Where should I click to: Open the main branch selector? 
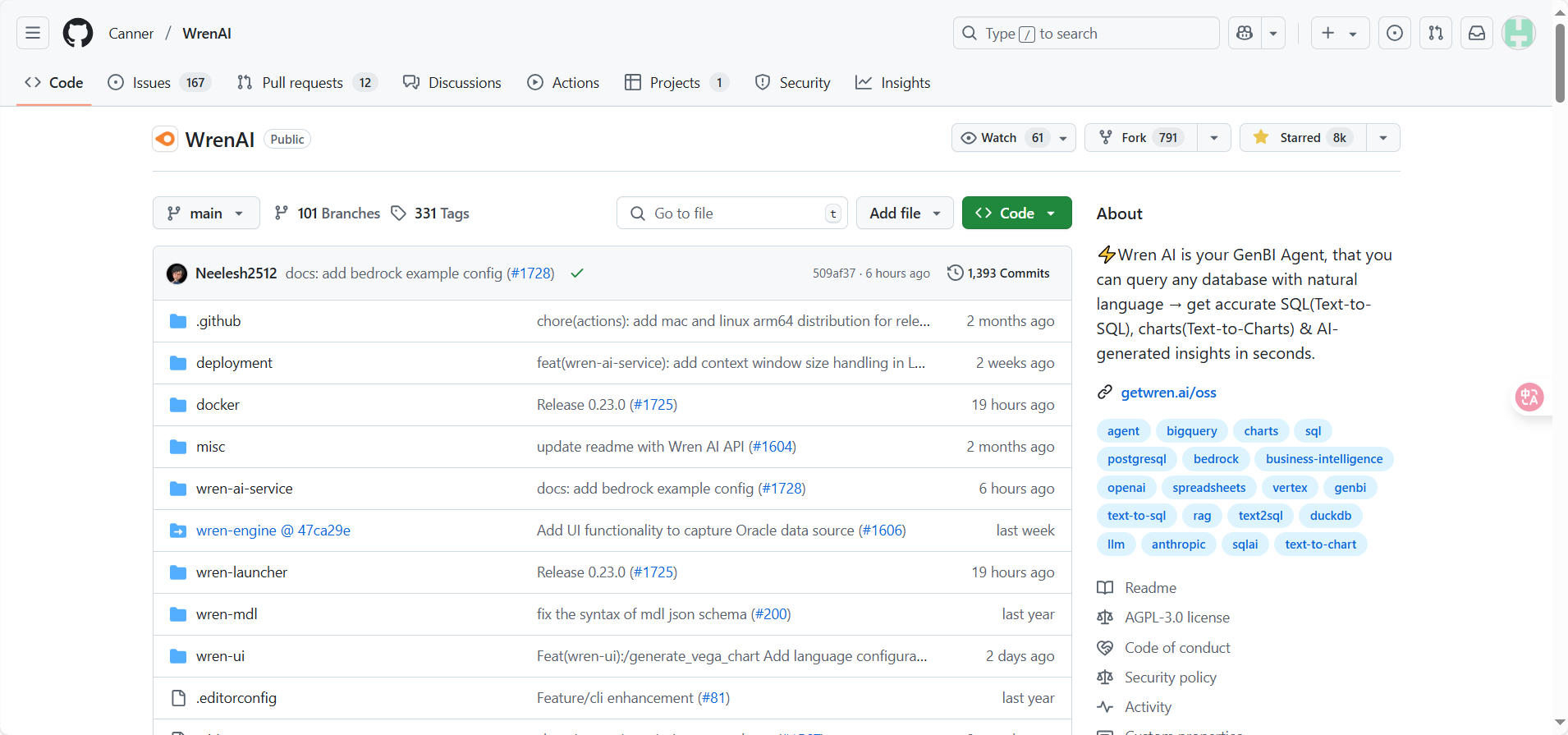coord(206,213)
